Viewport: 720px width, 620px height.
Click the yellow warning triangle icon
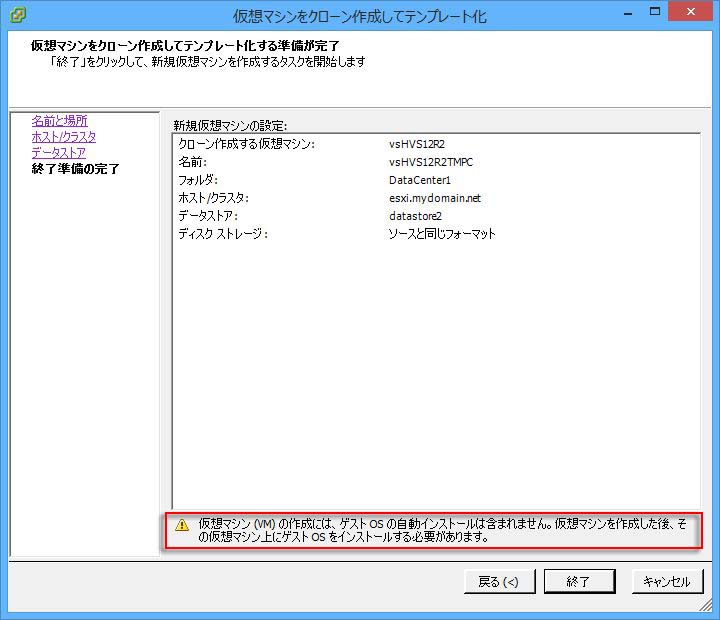(182, 524)
